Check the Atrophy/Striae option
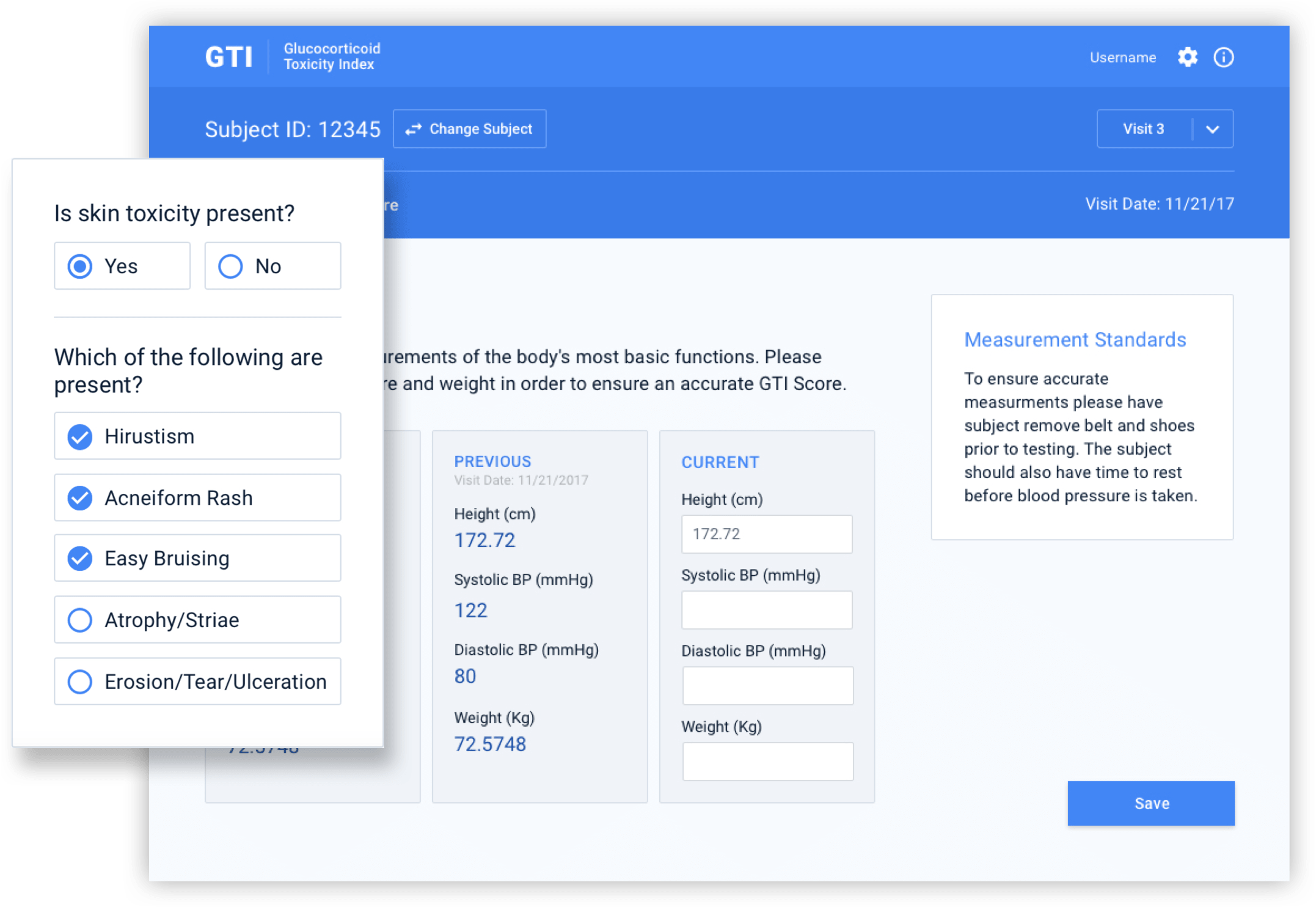Screen dimensions: 1316x907 pyautogui.click(x=80, y=620)
